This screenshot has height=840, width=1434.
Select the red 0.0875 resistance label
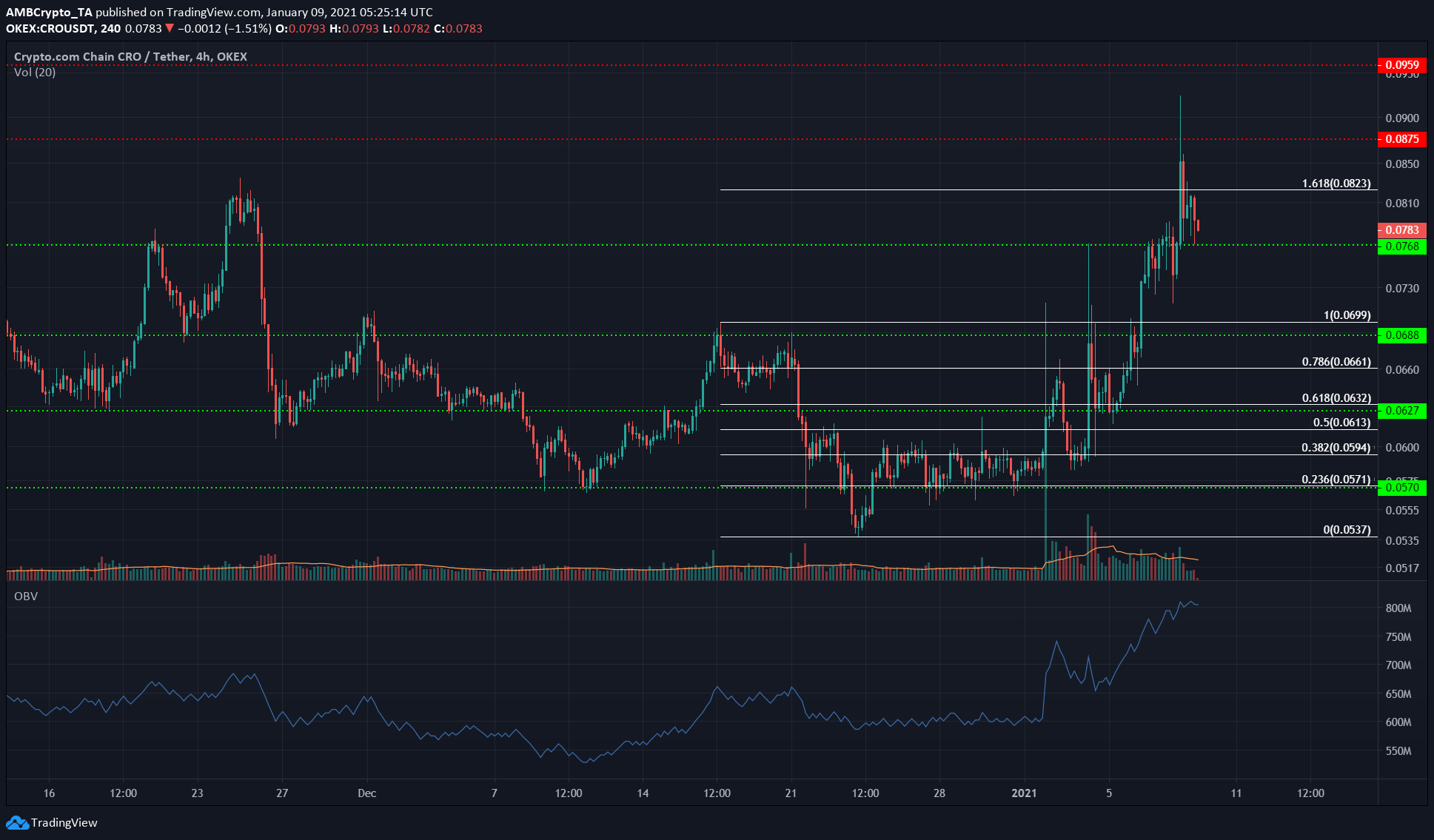[x=1401, y=139]
